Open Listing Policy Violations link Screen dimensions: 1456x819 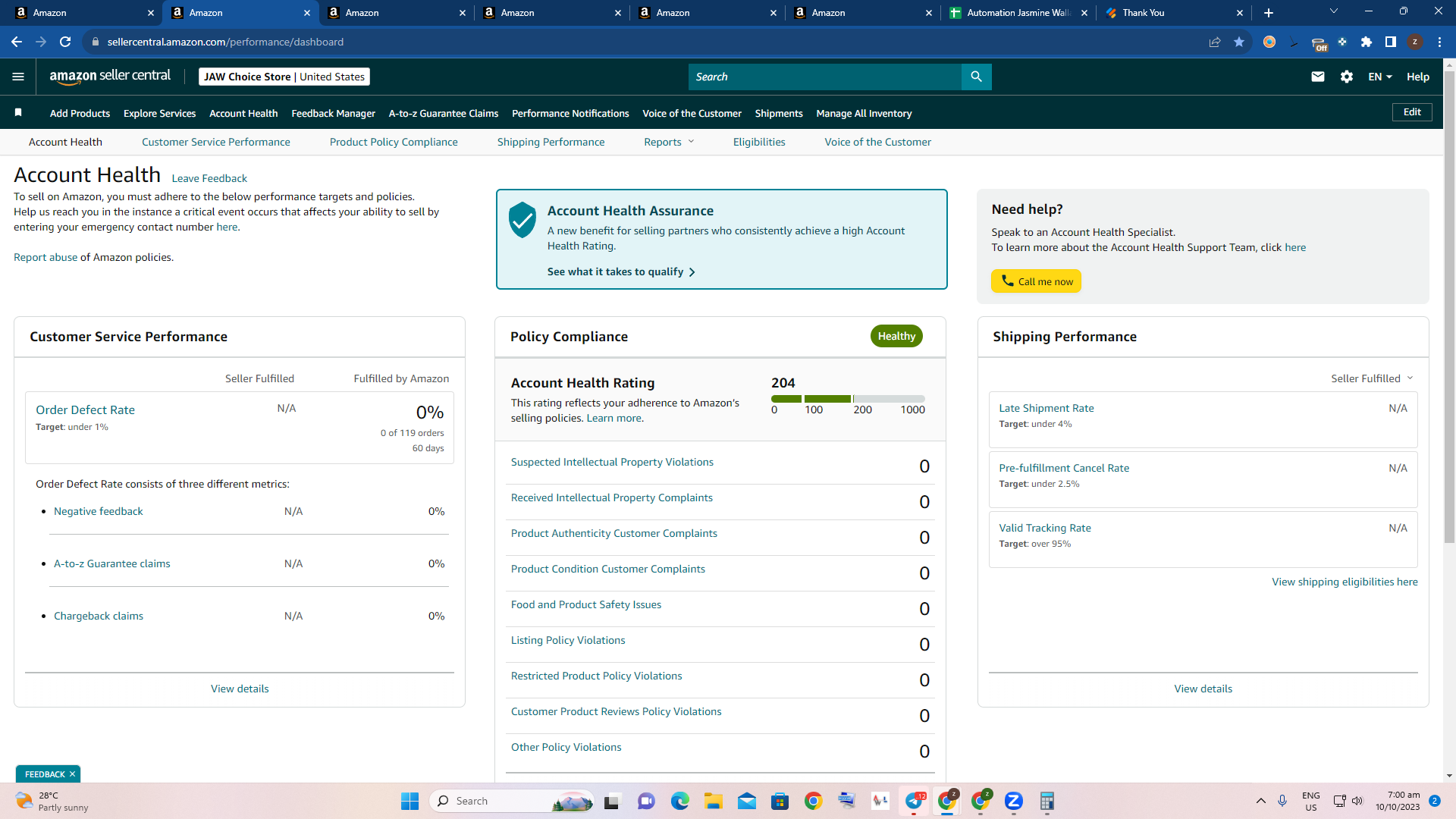coord(568,640)
